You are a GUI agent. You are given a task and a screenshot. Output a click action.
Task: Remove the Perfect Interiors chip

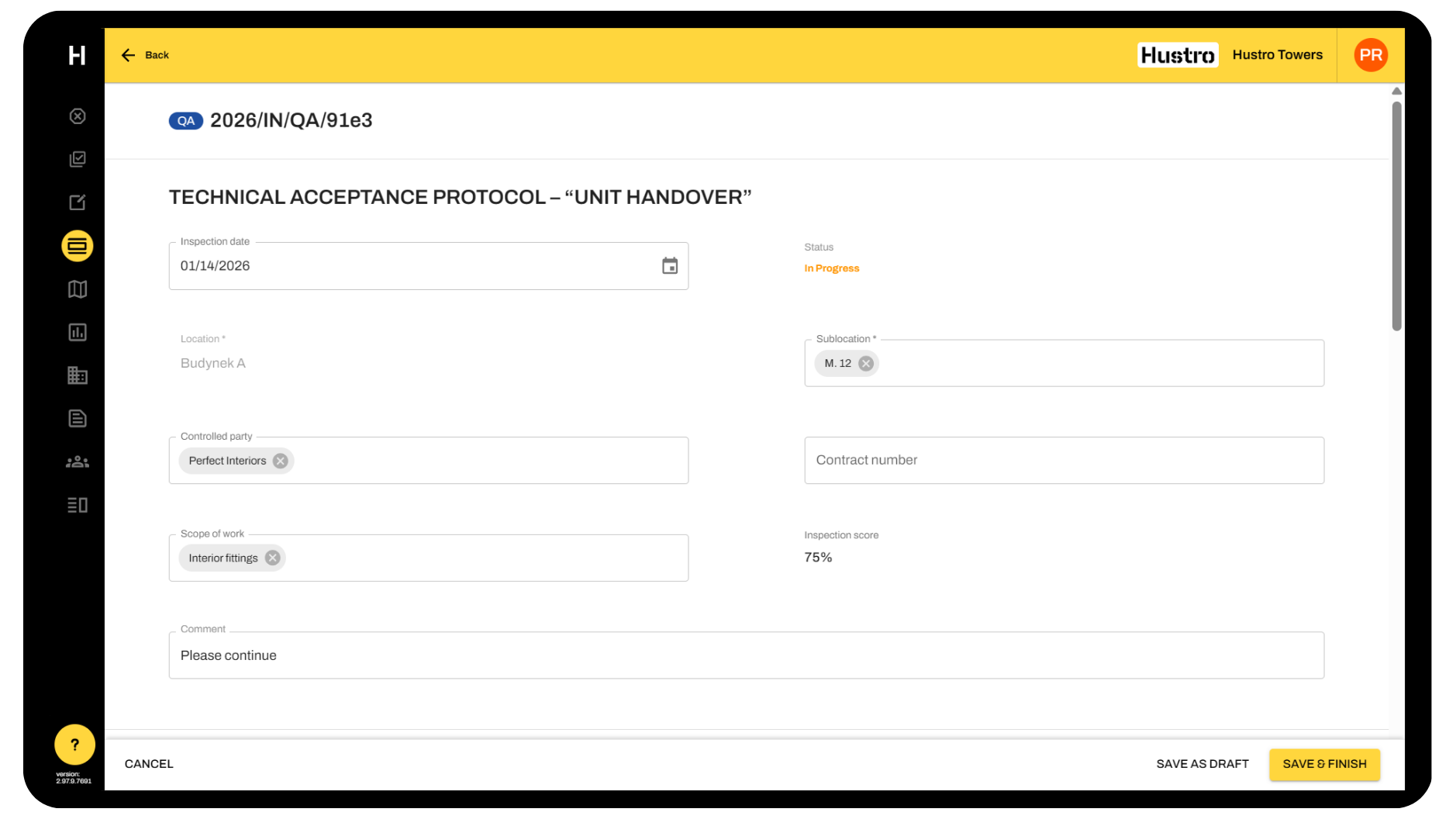(281, 461)
